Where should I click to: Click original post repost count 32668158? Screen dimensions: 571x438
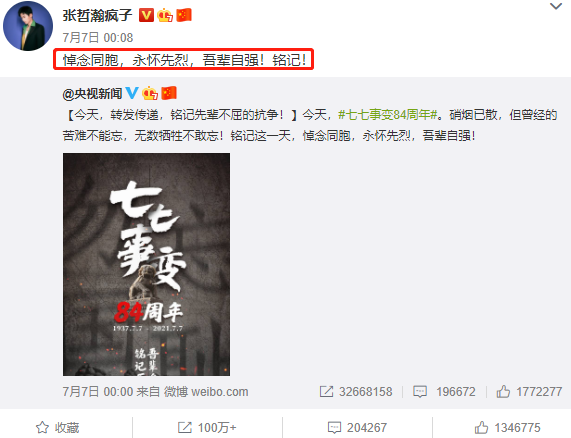[x=356, y=392]
